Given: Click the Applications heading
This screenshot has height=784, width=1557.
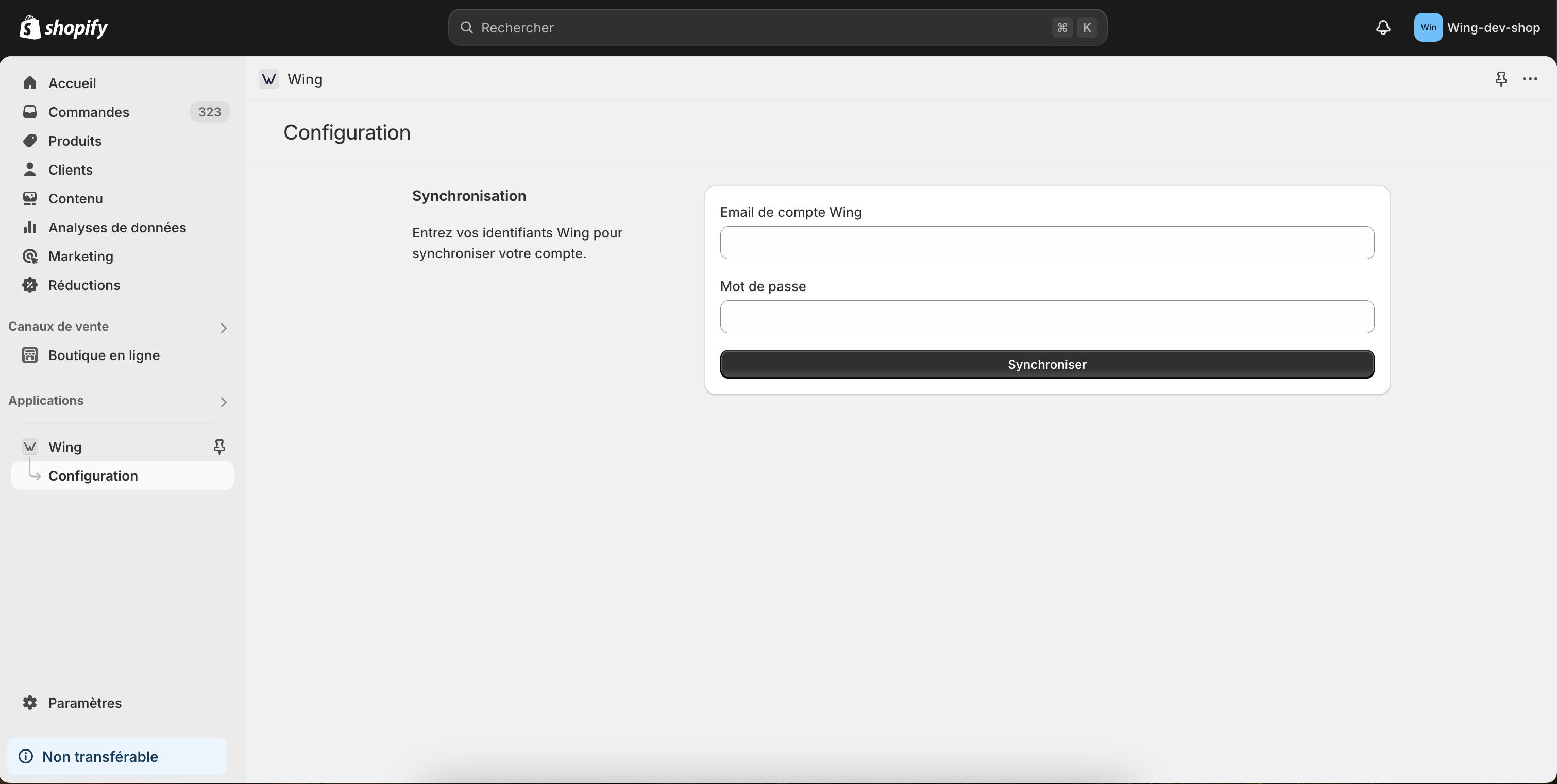Looking at the screenshot, I should click(46, 401).
